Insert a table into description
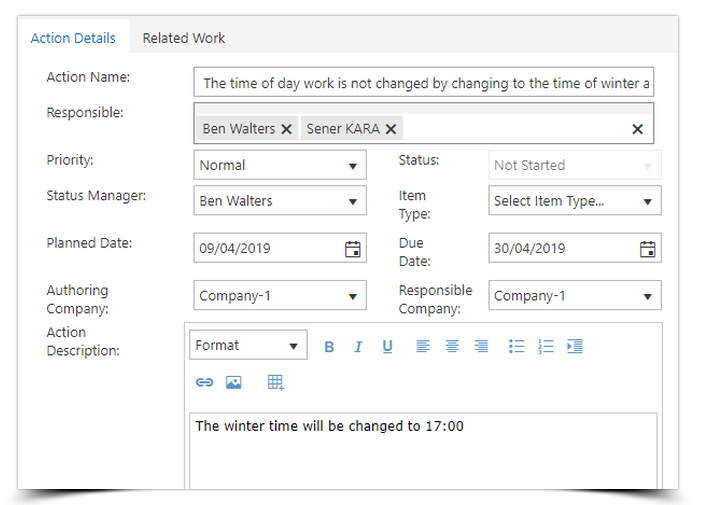 276,382
